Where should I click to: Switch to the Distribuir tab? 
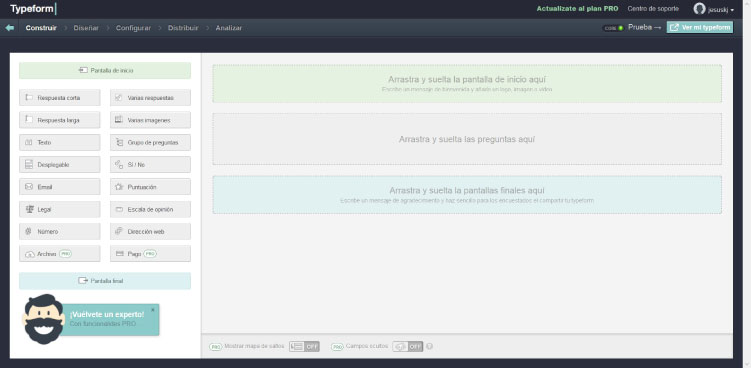(183, 28)
